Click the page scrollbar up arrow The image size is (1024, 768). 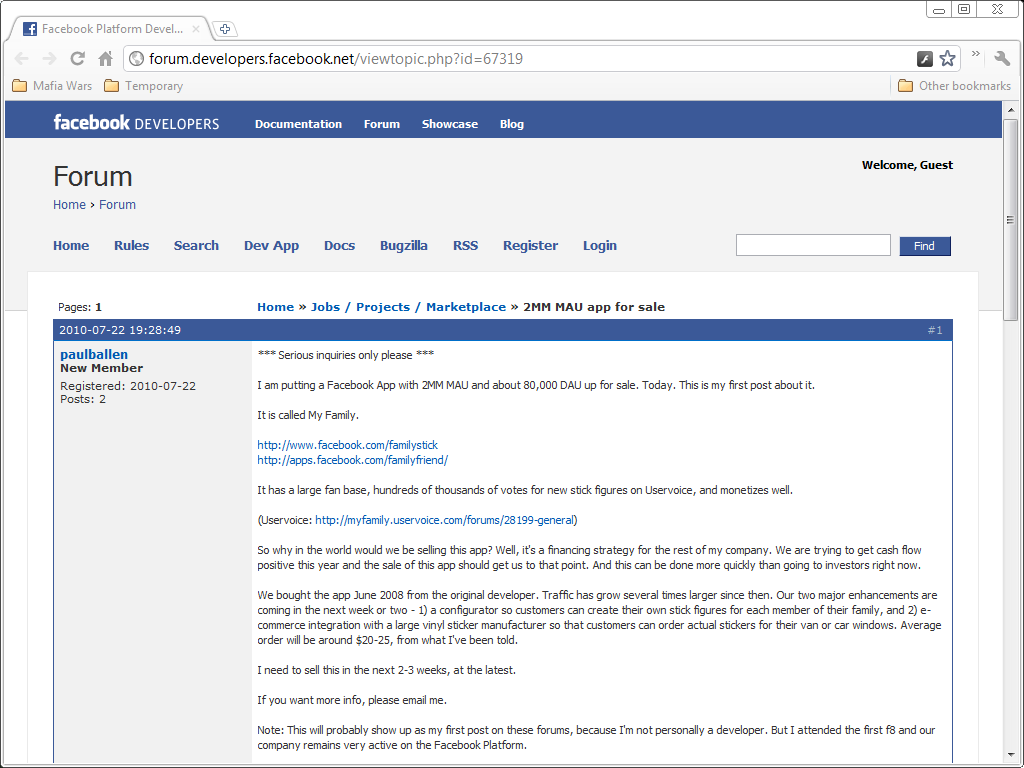pyautogui.click(x=1010, y=110)
